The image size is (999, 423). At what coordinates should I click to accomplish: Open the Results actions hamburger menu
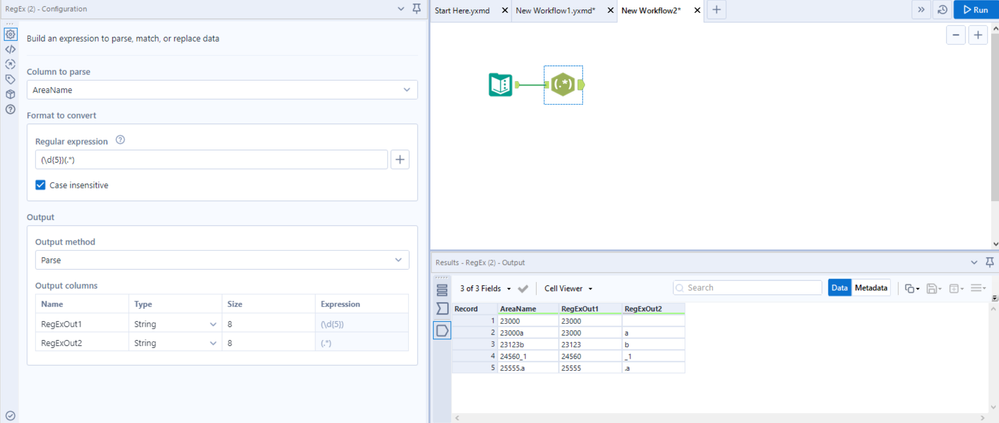coord(978,289)
